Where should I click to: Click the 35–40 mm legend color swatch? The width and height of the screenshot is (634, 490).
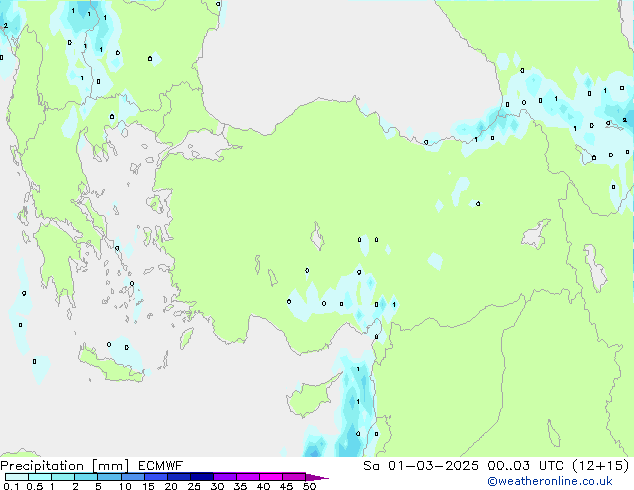[248, 477]
